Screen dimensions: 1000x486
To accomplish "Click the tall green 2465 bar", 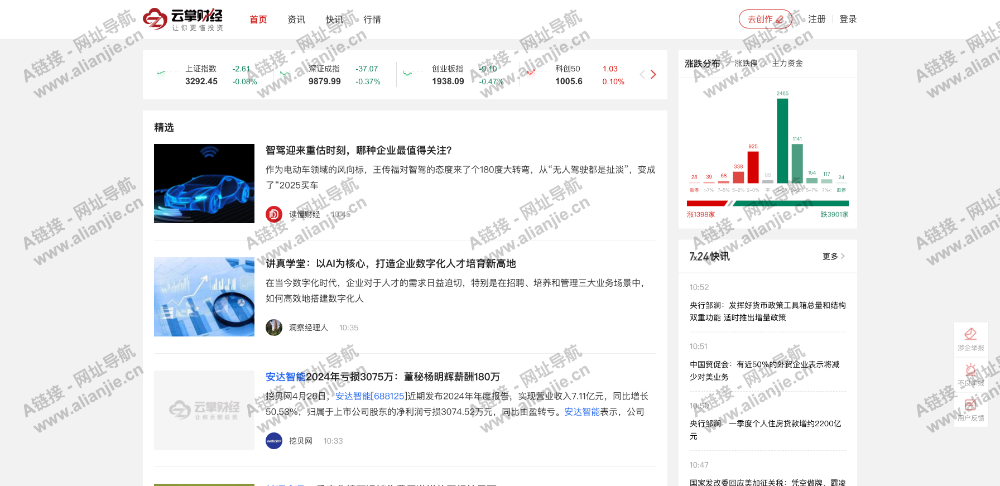I will click(x=783, y=140).
